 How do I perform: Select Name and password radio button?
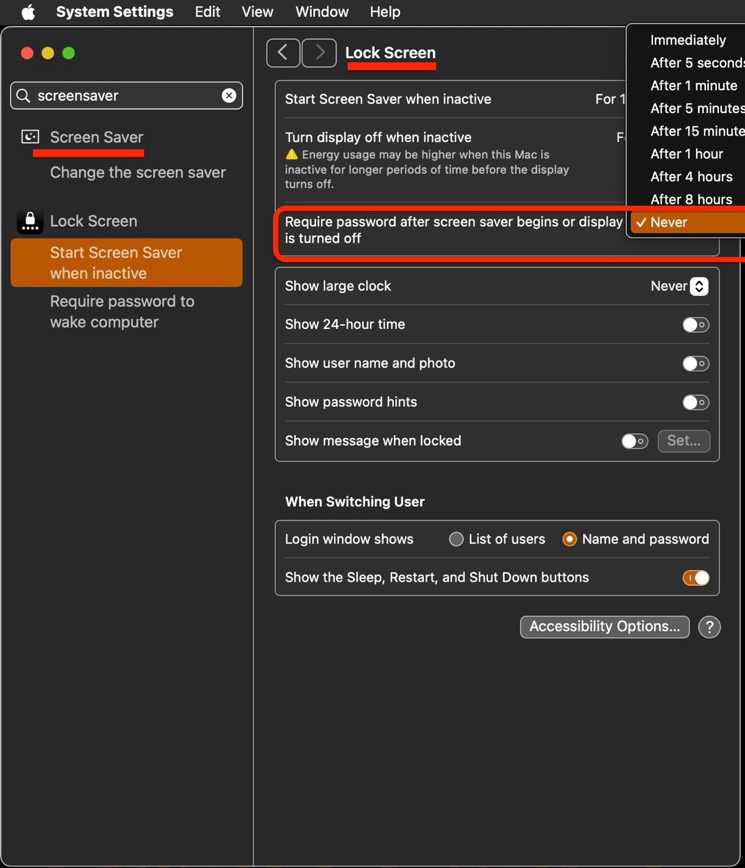[570, 539]
